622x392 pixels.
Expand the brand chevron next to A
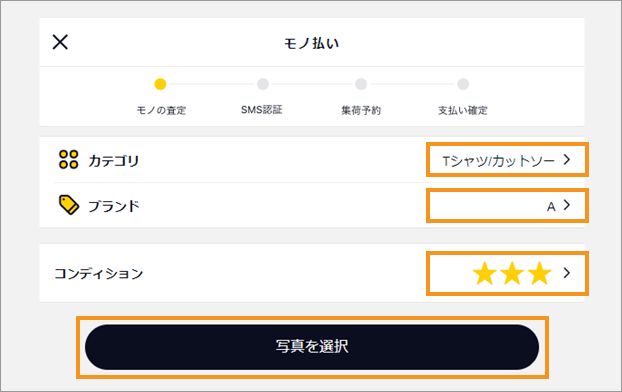tap(567, 205)
